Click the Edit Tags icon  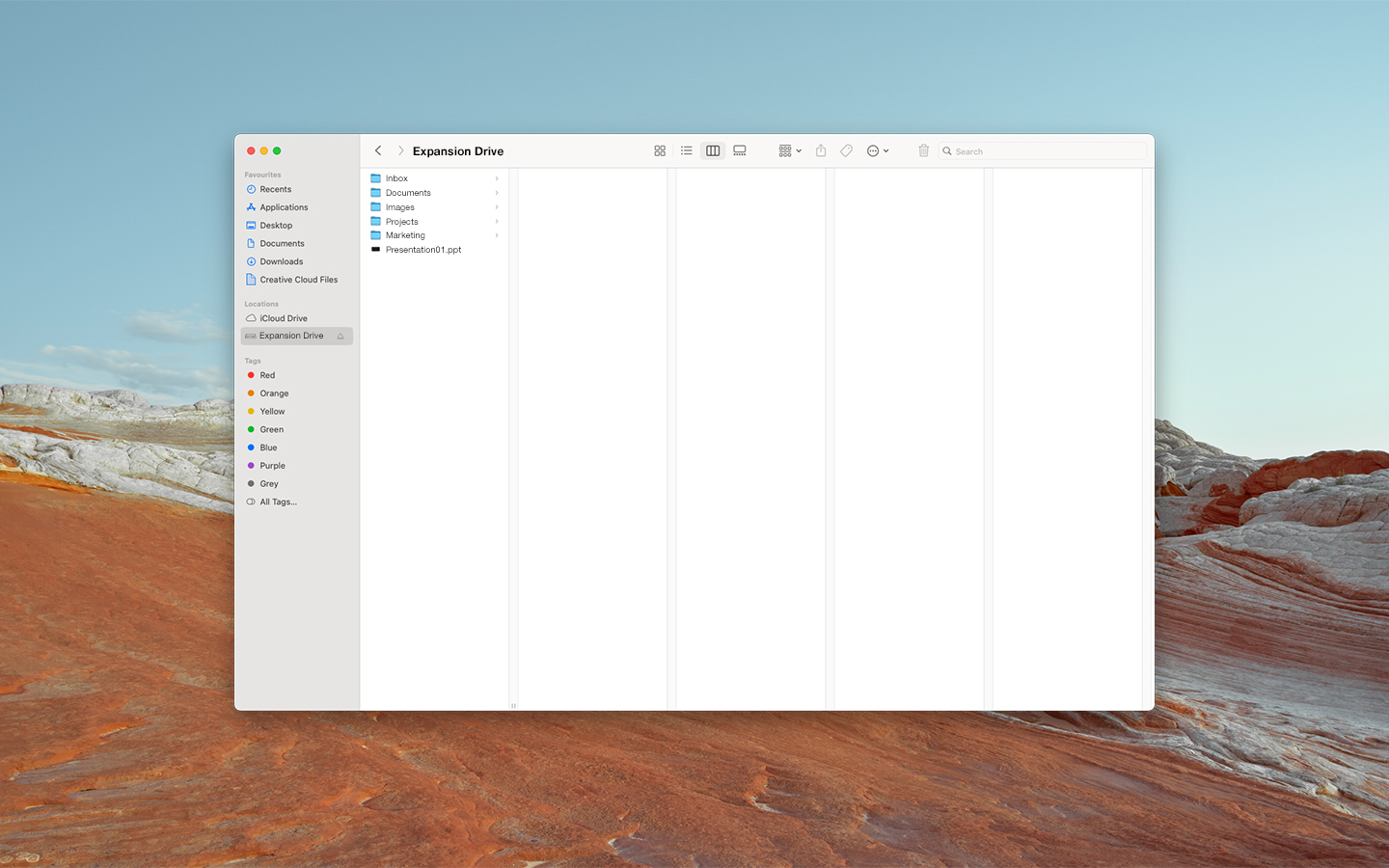coord(846,151)
